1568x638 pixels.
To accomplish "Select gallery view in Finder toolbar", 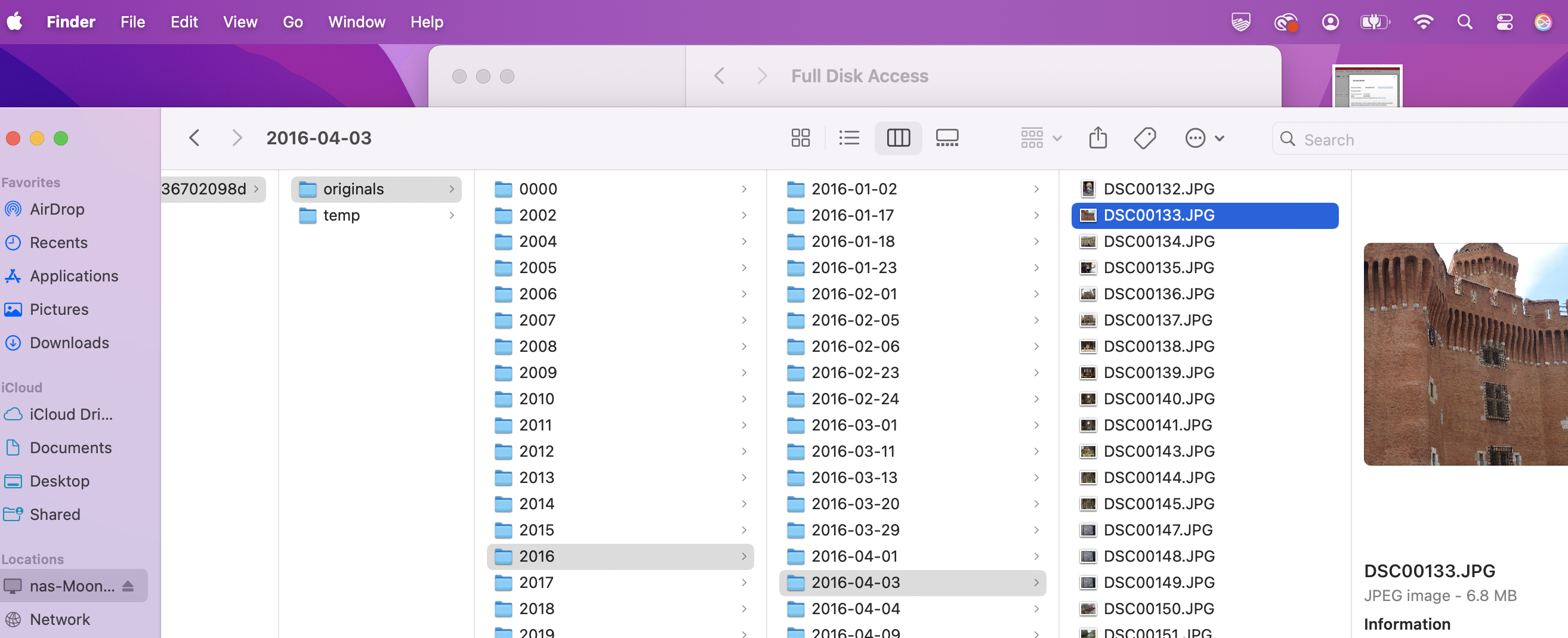I will click(946, 138).
